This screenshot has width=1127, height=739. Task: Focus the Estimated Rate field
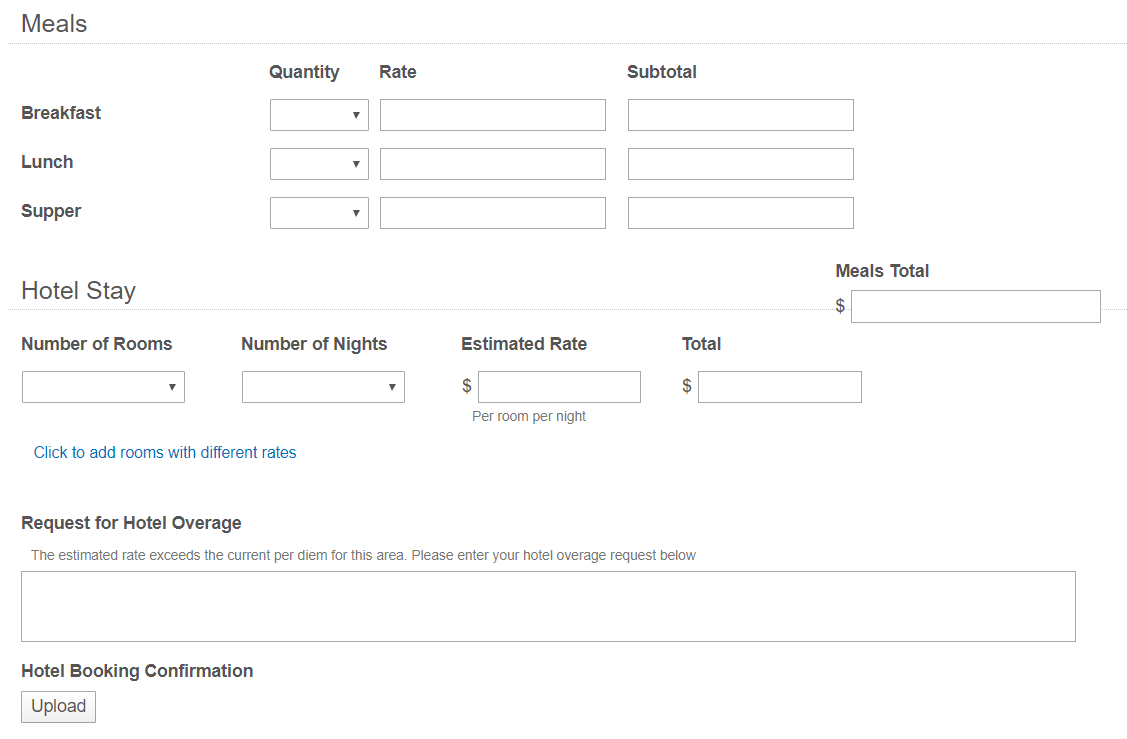click(x=559, y=387)
